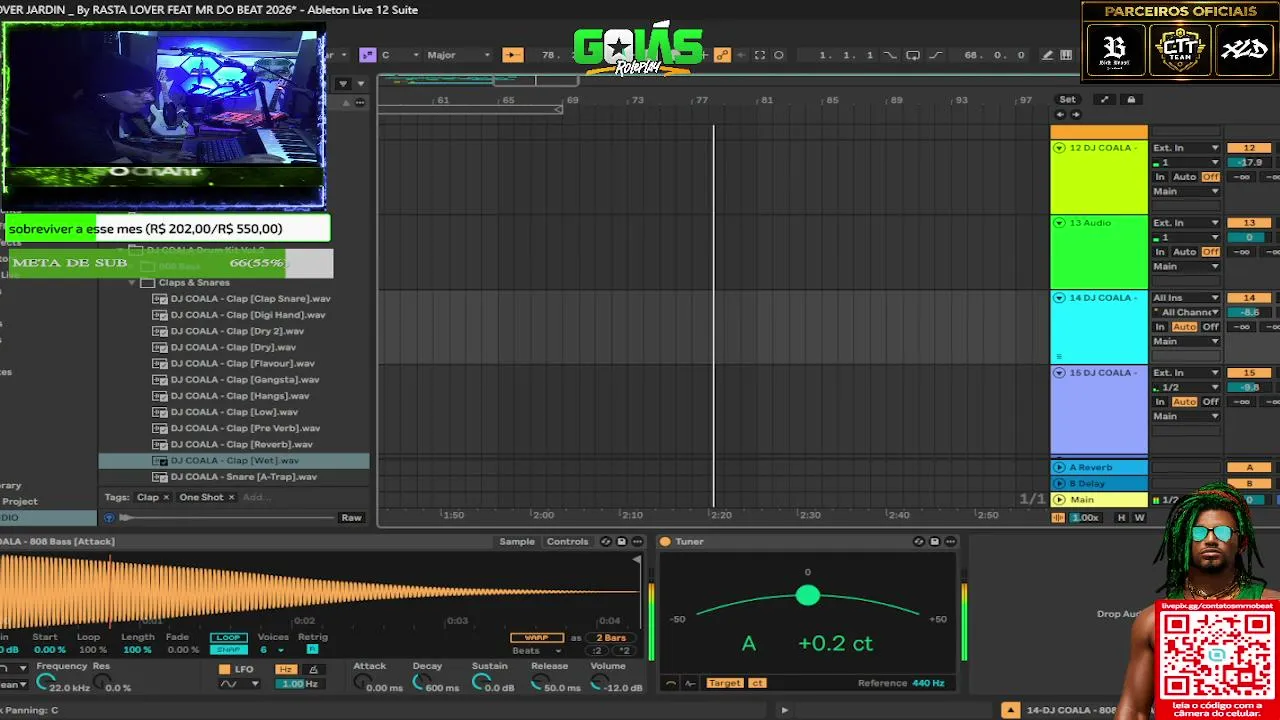Click the Tuner save preset disk icon

(x=934, y=541)
